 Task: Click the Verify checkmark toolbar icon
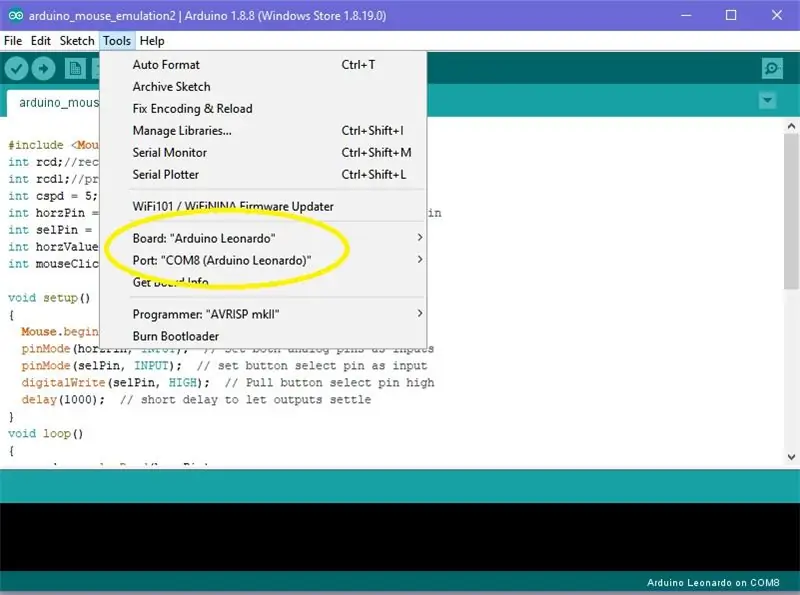point(16,68)
